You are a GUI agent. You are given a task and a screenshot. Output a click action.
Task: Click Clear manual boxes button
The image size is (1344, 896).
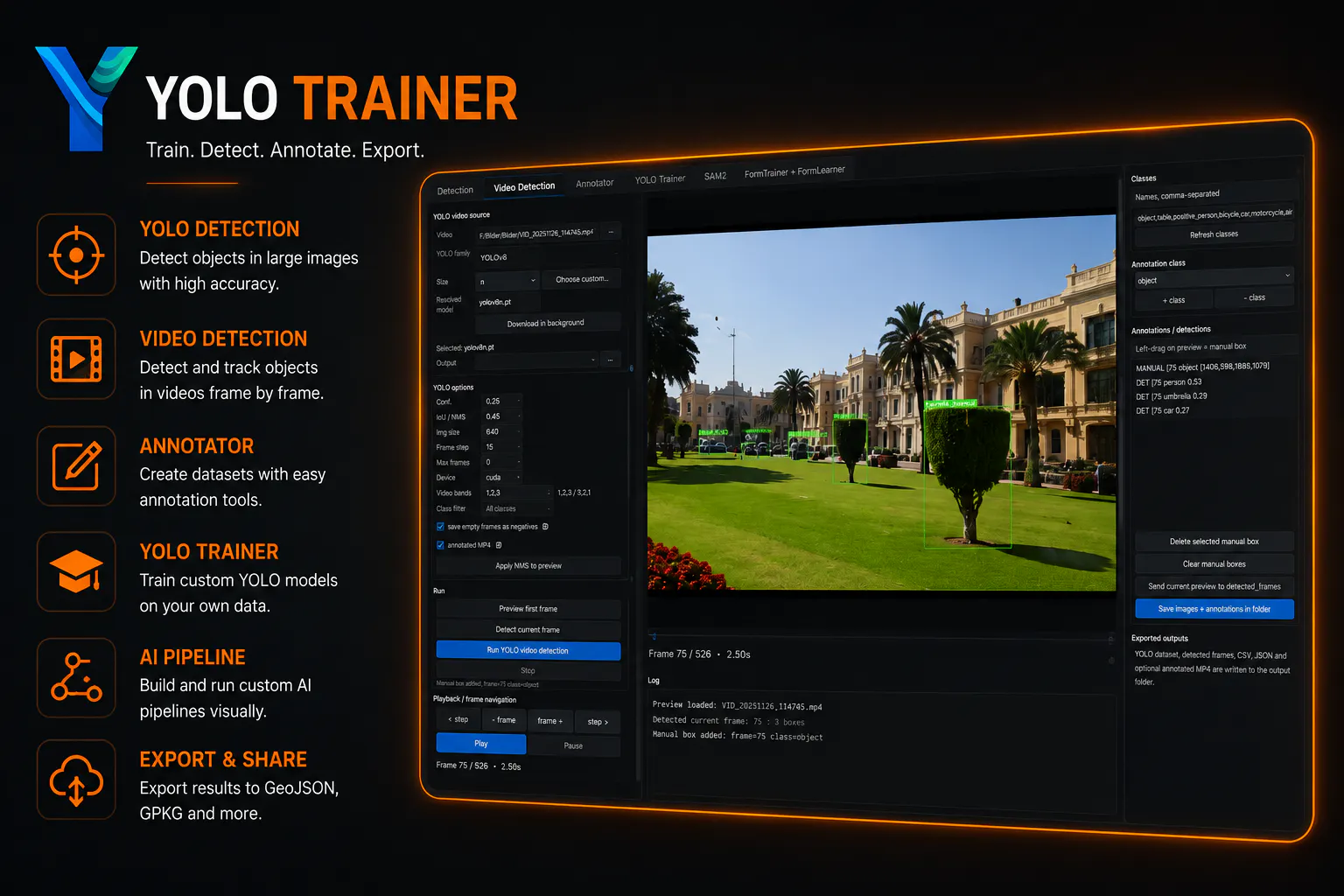pos(1214,564)
